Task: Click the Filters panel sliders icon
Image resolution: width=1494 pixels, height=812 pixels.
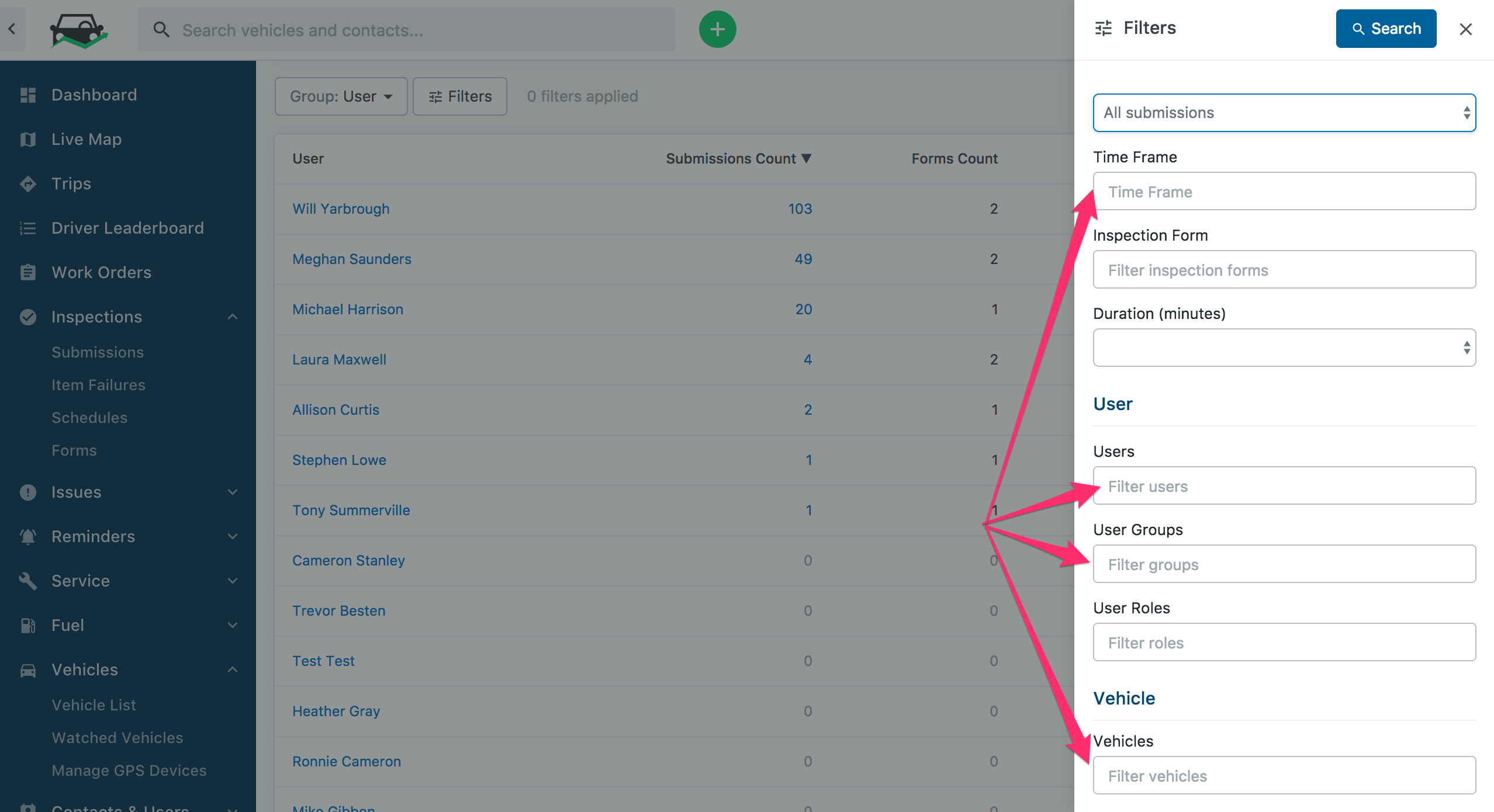Action: (1103, 28)
